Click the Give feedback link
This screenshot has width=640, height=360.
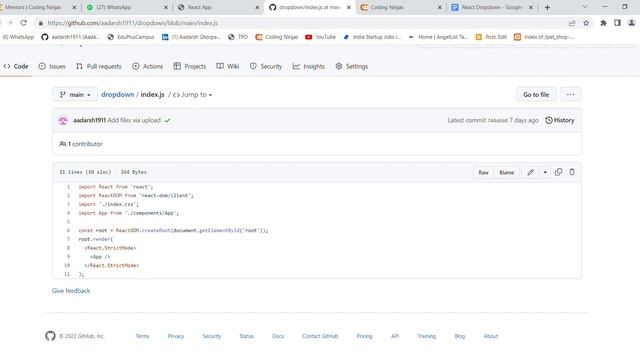[71, 291]
